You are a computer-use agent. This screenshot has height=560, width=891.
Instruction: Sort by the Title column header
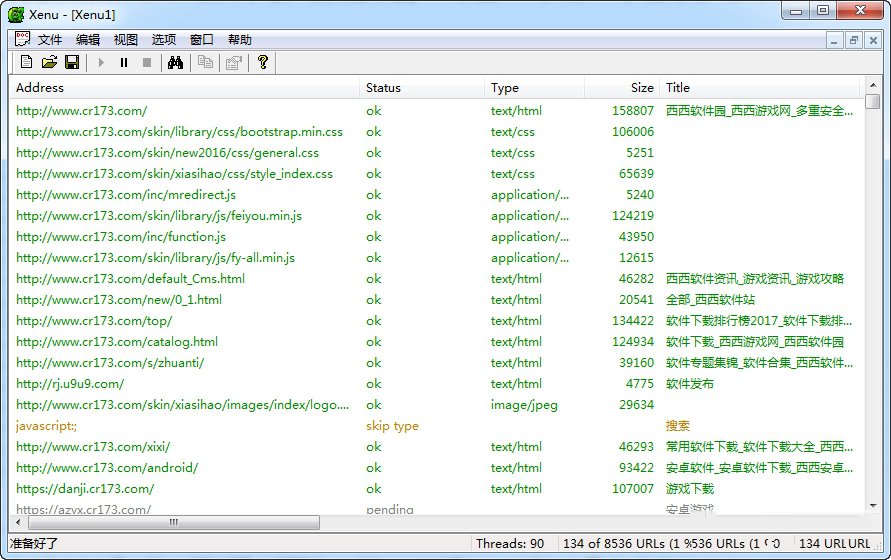tap(760, 88)
